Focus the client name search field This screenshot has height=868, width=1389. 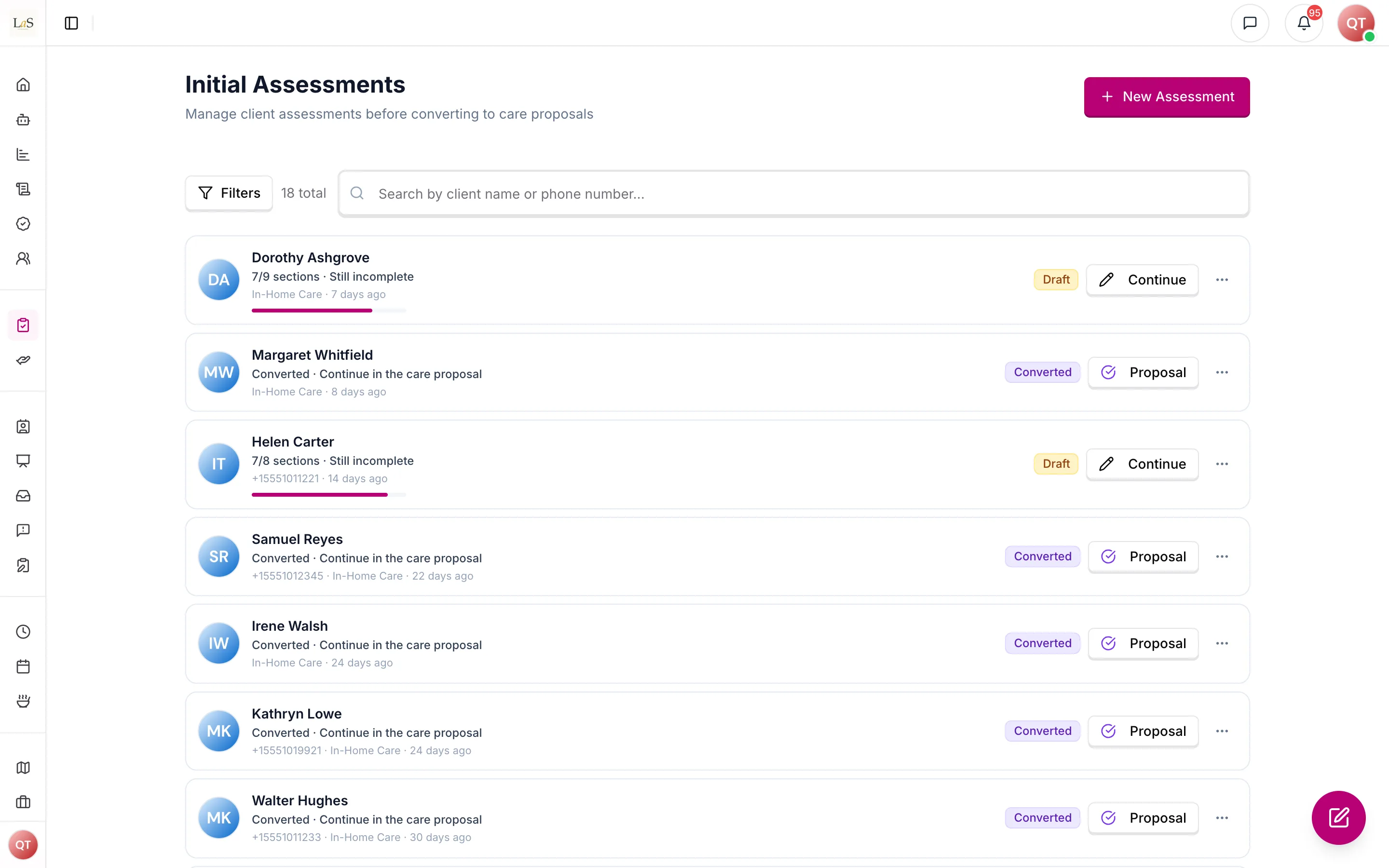pos(794,193)
